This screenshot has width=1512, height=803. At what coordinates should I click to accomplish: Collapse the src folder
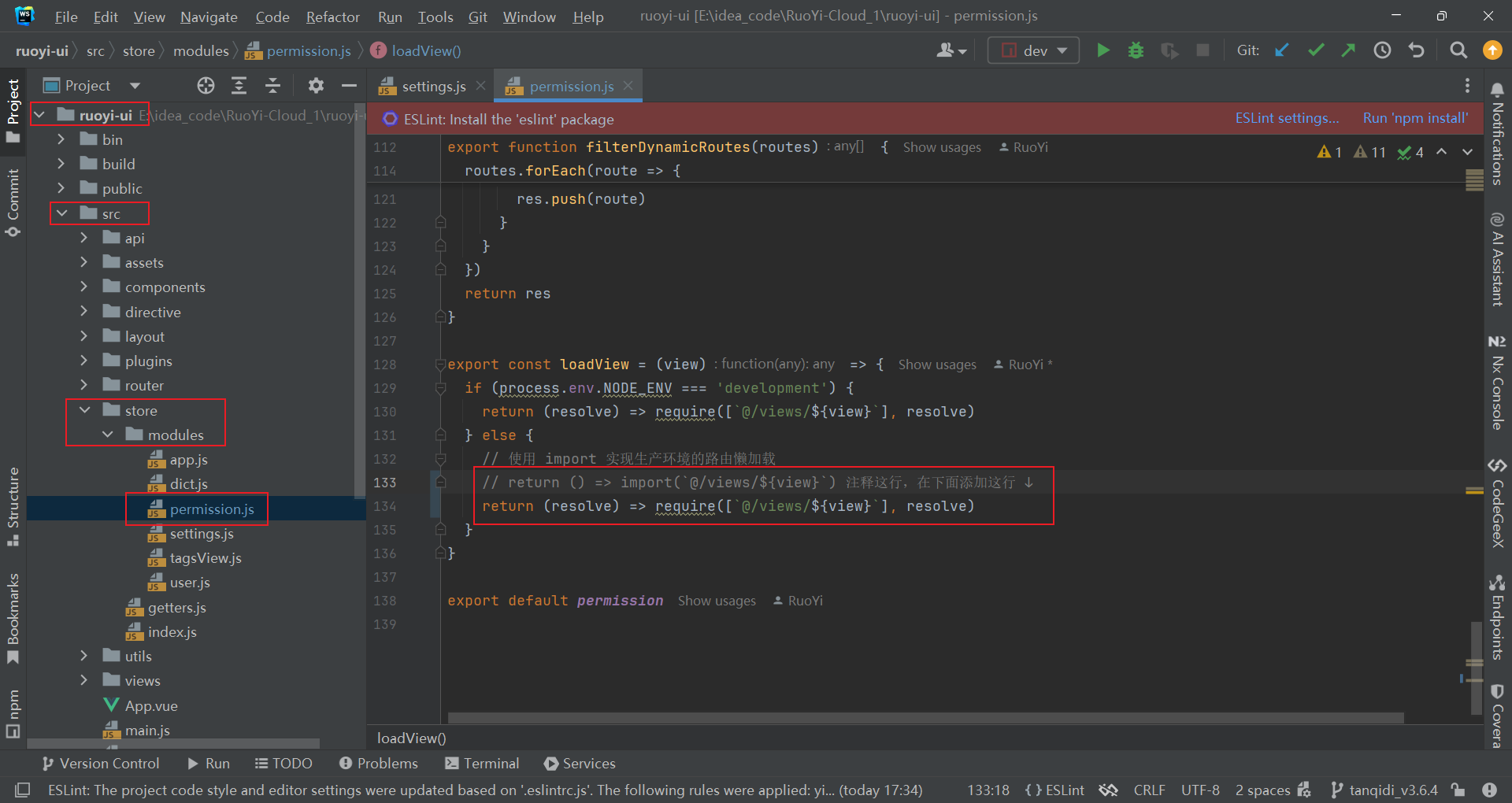pos(61,213)
